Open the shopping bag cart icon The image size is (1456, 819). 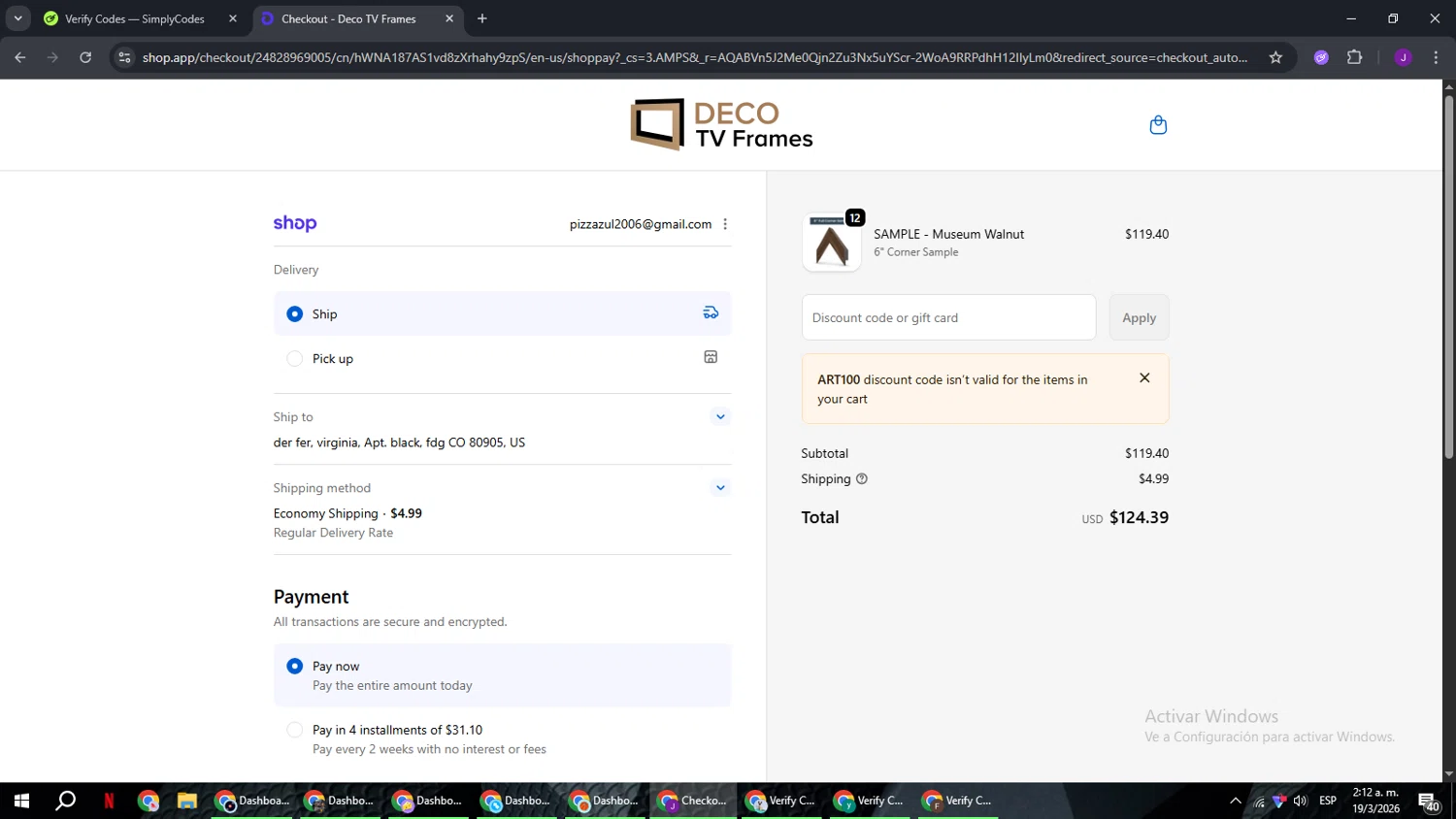[x=1157, y=125]
